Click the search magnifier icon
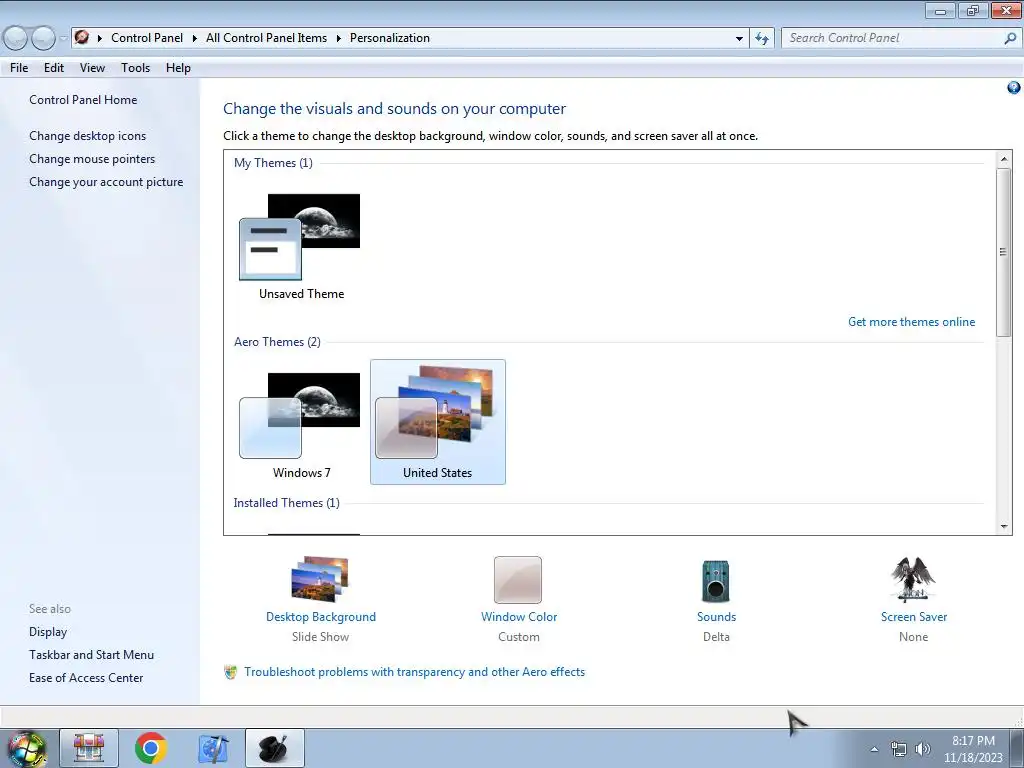The height and width of the screenshot is (768, 1024). point(1010,39)
